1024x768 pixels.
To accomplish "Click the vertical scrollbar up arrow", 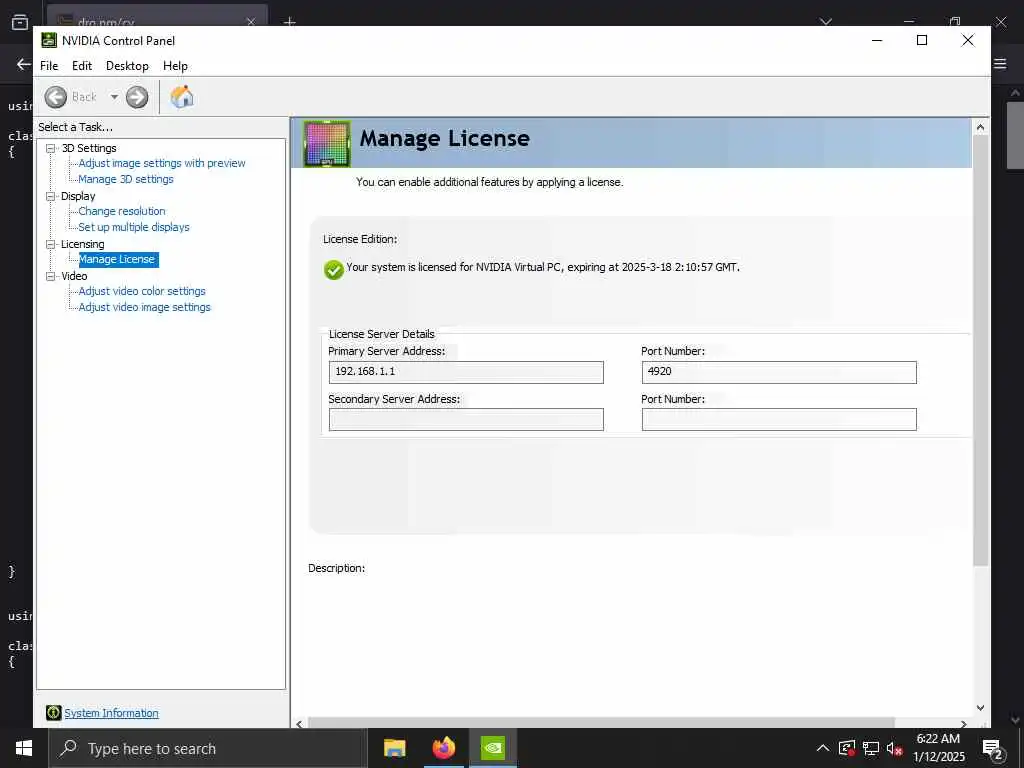I will tap(980, 127).
